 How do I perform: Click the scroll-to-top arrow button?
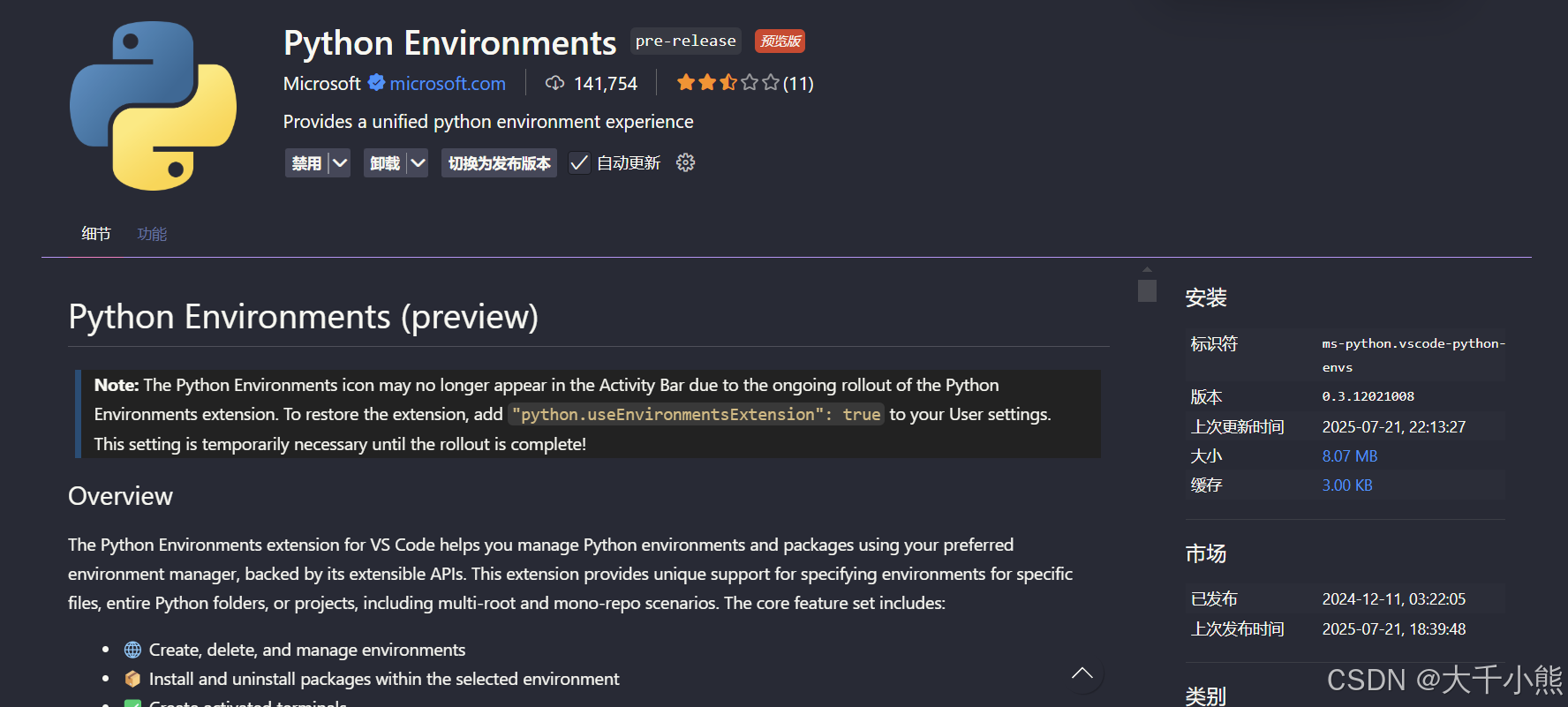coord(1082,673)
